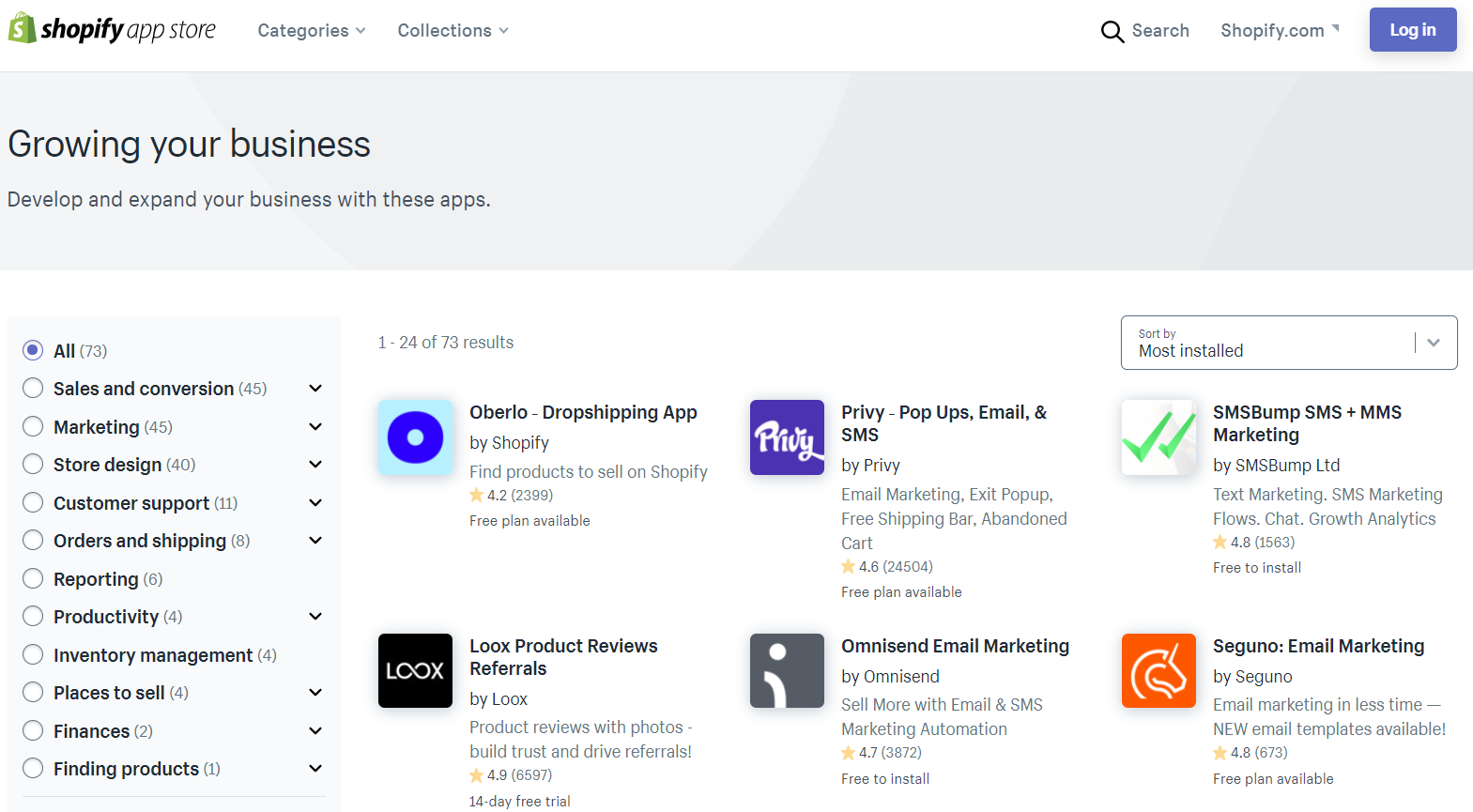
Task: Click the Seguno orange app icon
Action: [1158, 670]
